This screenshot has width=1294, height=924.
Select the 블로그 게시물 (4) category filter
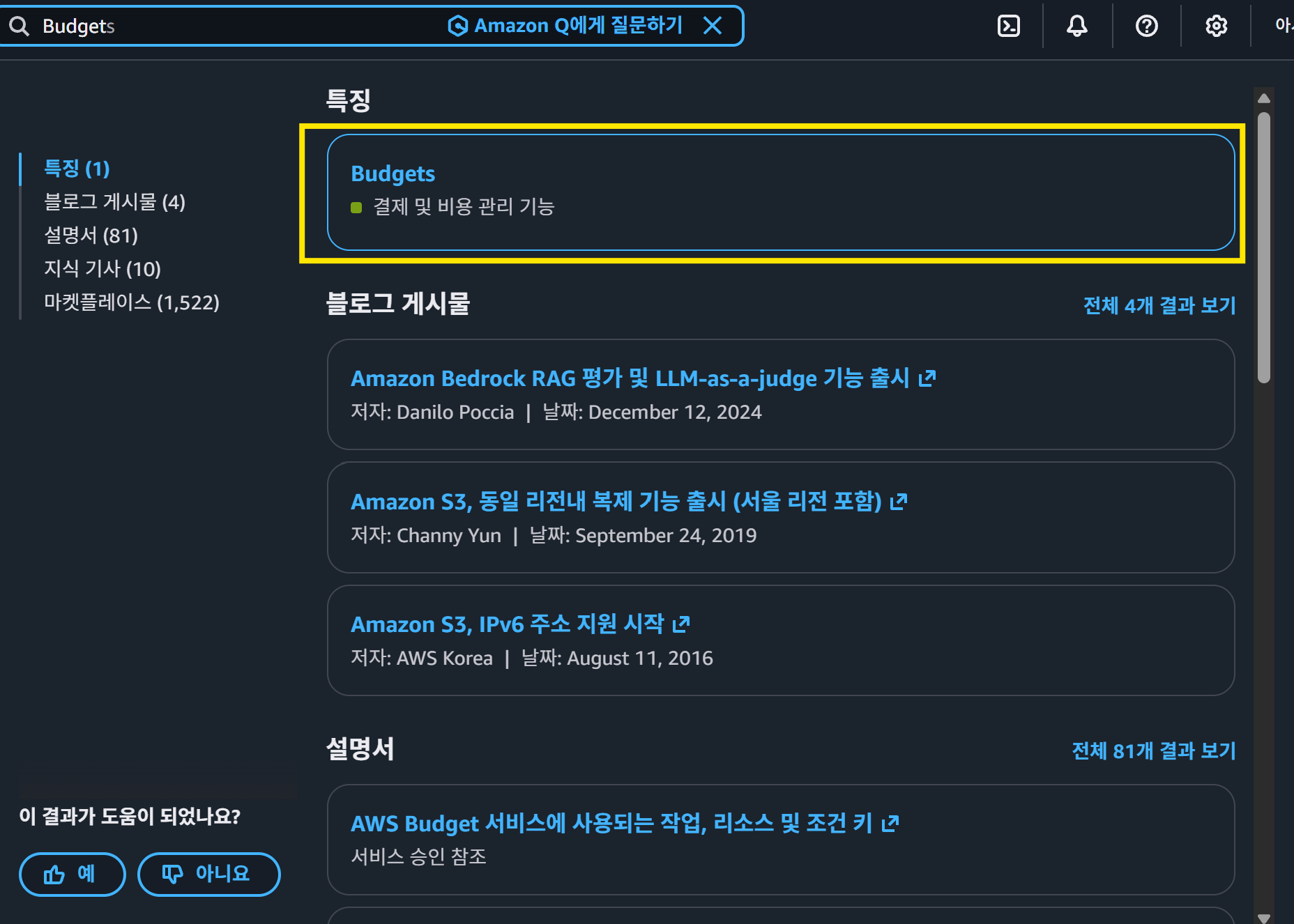(x=114, y=202)
